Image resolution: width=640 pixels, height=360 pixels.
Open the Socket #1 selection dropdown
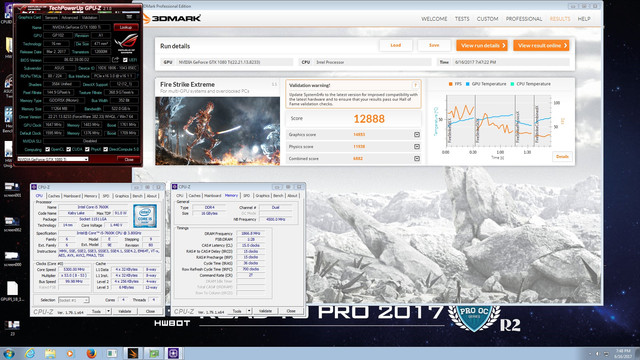[73, 300]
